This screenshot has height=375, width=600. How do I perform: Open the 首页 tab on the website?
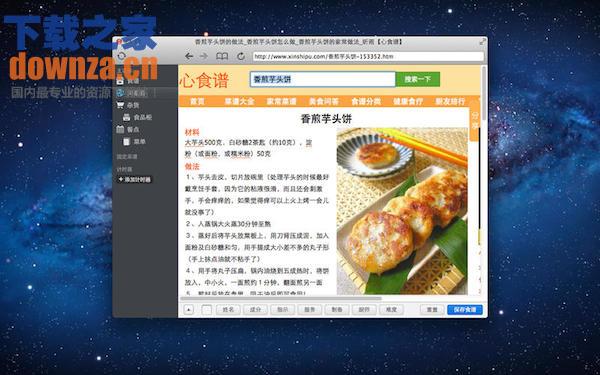pos(197,101)
